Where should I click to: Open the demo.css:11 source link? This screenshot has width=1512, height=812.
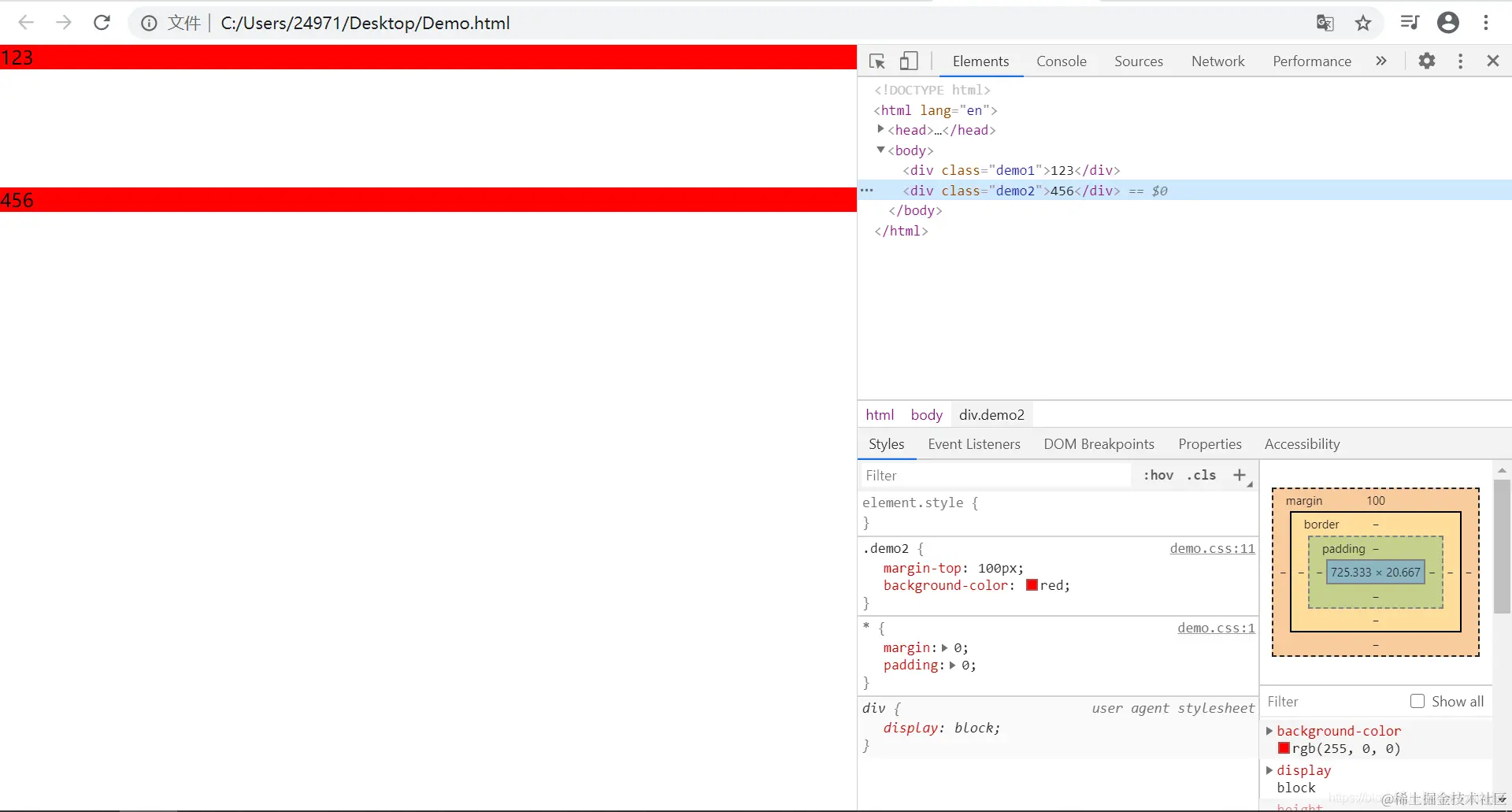tap(1212, 548)
